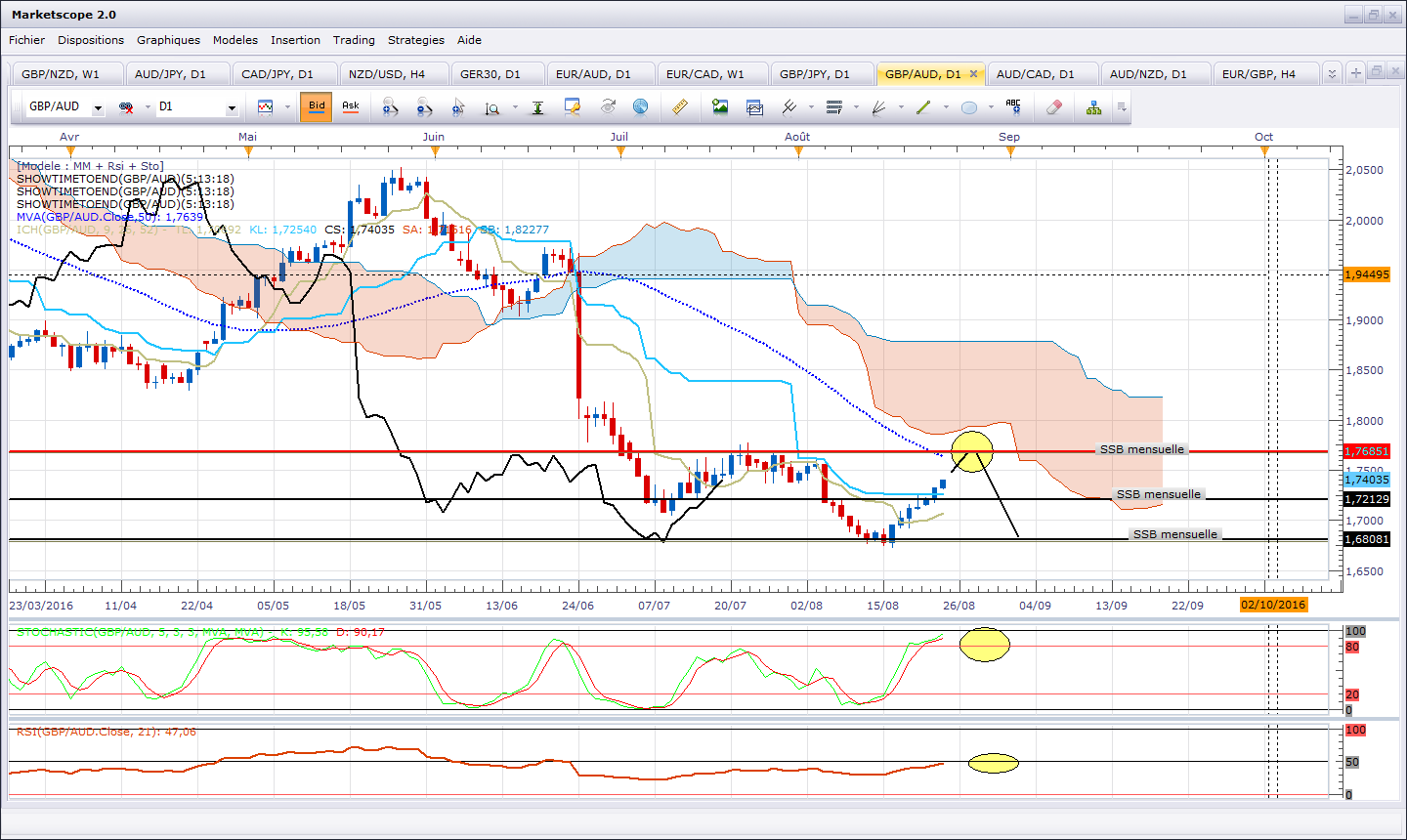Open the Dispositions menu
1407x840 pixels.
91,40
